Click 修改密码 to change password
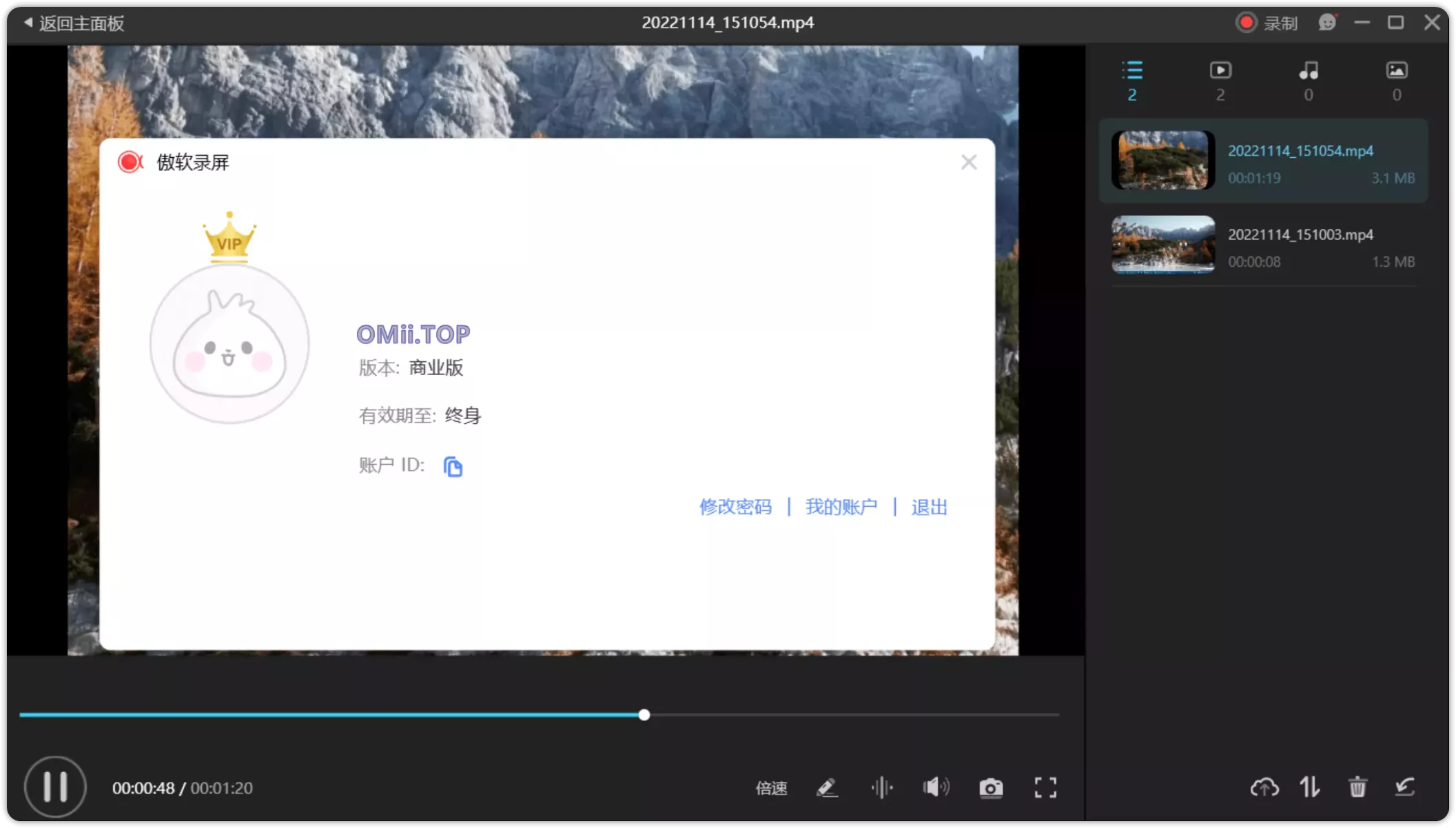The image size is (1456, 828). (735, 507)
